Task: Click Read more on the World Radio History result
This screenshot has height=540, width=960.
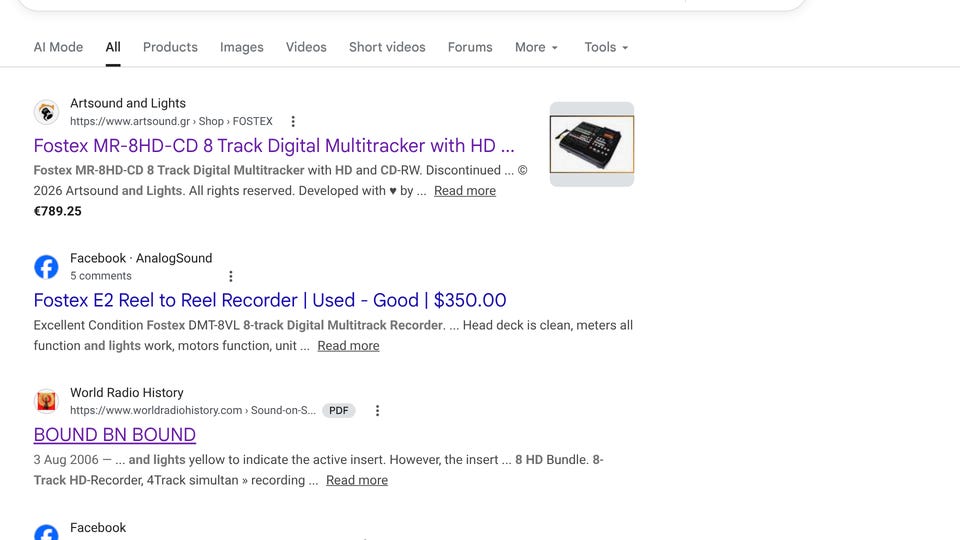Action: coord(357,481)
